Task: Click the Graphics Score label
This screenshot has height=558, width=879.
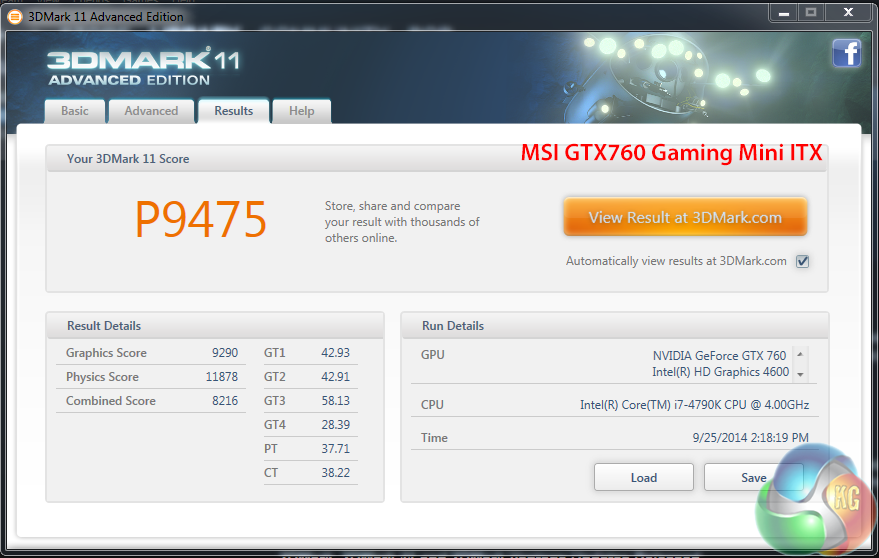Action: click(x=106, y=353)
